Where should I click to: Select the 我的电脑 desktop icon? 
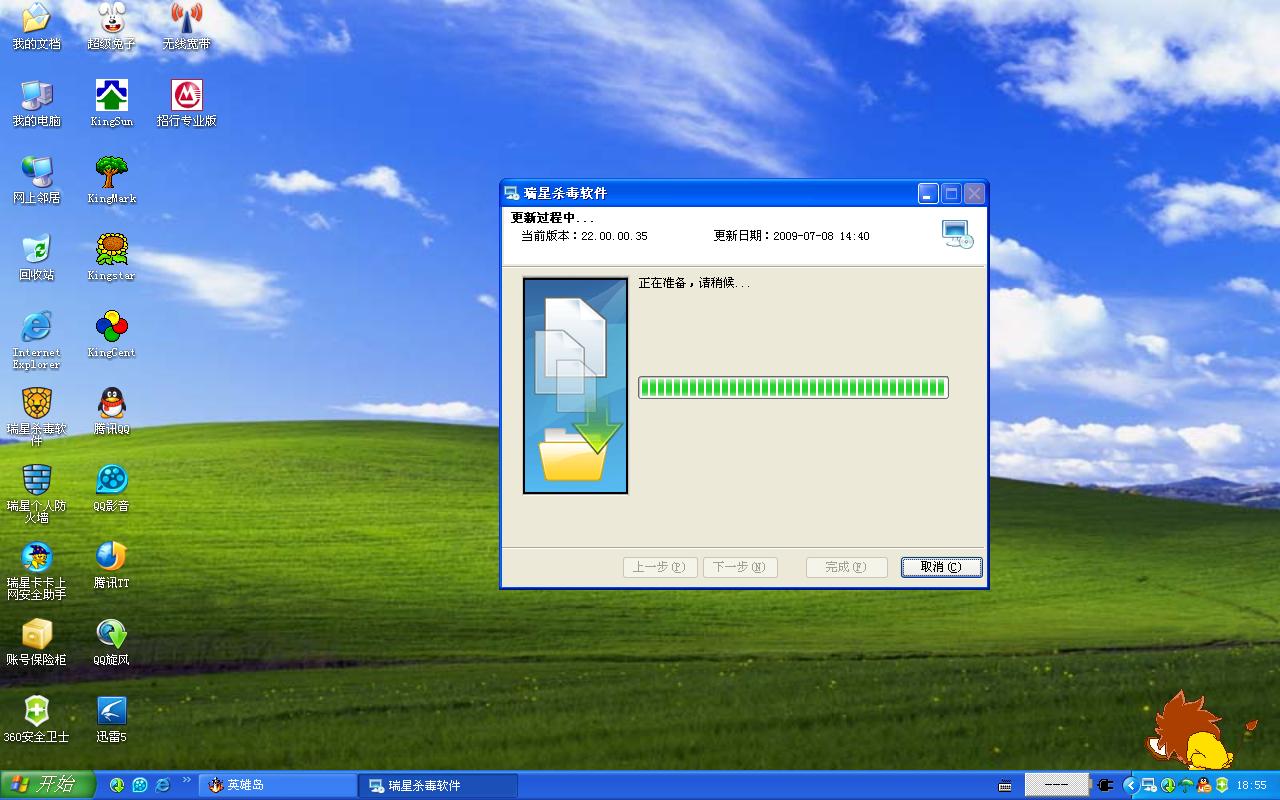point(36,104)
